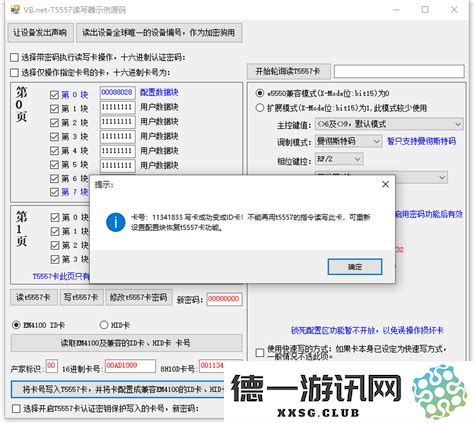Toggle page 0 第 2 块 checkbox

(54, 123)
